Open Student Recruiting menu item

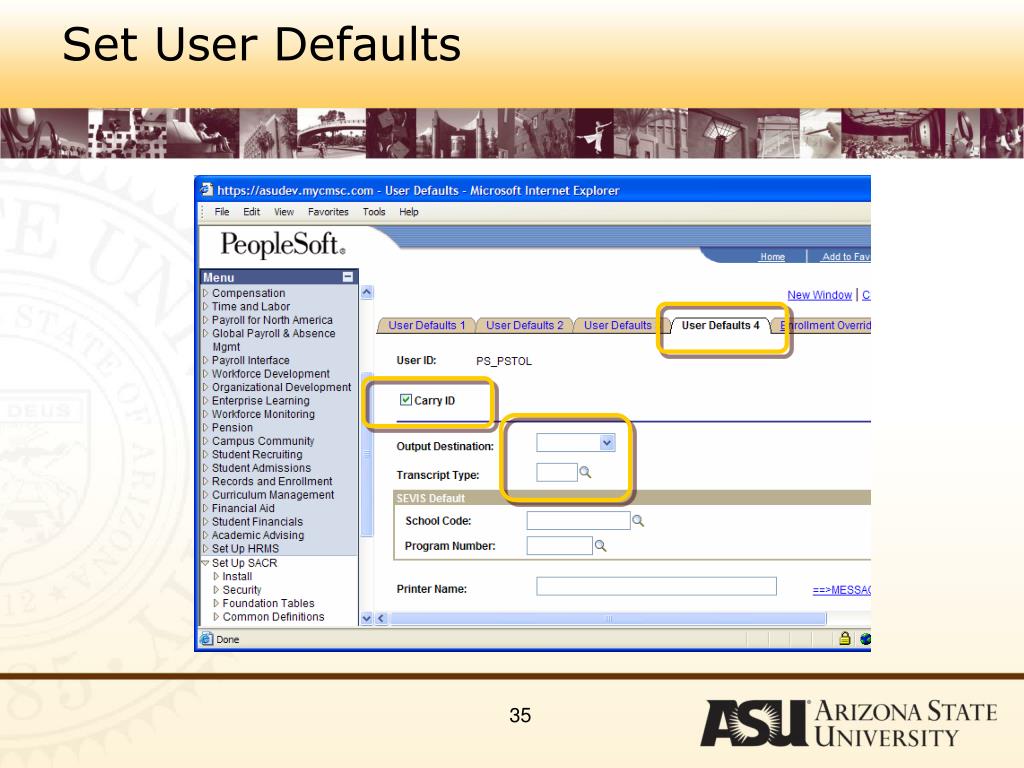point(257,455)
